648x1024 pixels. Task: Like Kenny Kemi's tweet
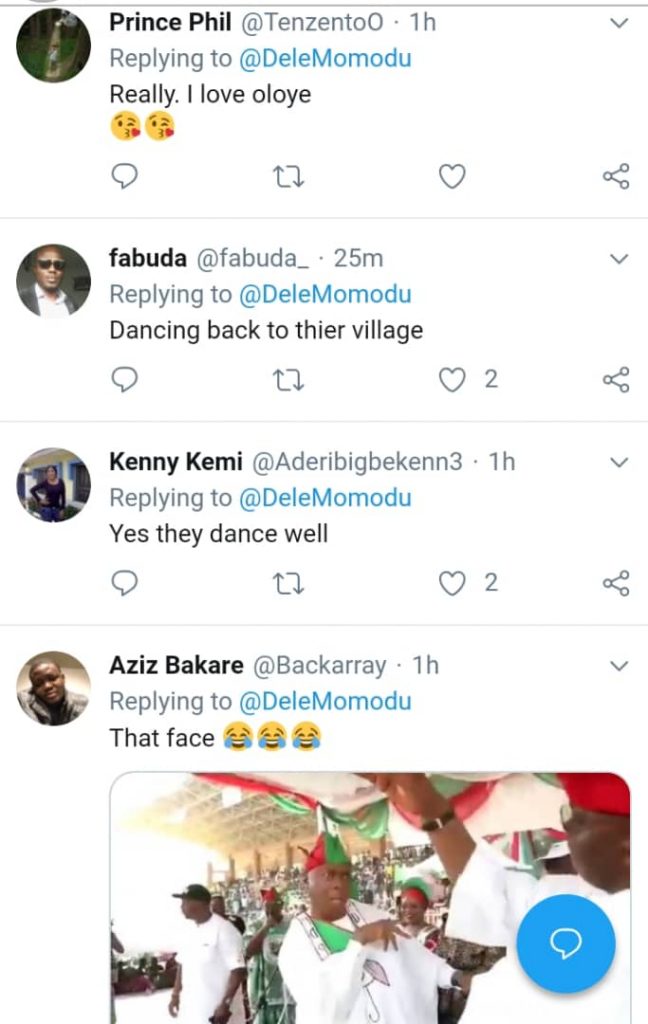tap(453, 583)
